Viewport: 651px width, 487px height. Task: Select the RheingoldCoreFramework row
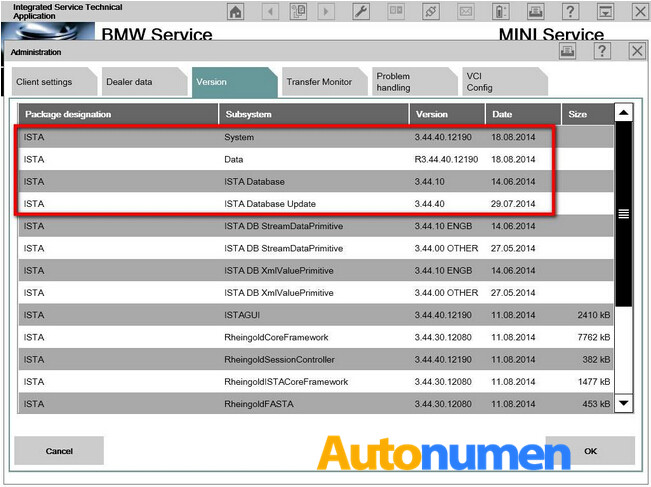pyautogui.click(x=316, y=337)
